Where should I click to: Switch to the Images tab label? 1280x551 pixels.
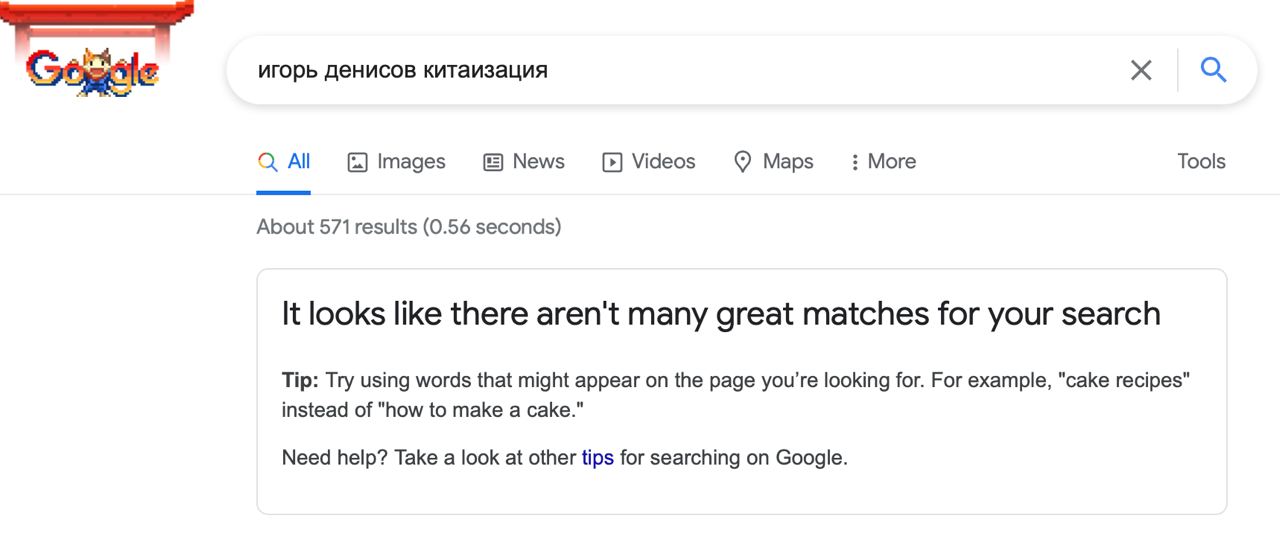pyautogui.click(x=411, y=161)
